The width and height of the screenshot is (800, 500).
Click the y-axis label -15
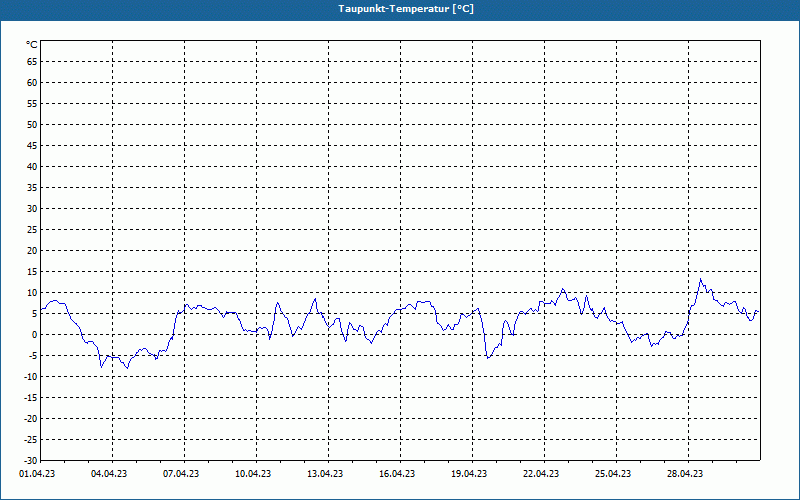pos(31,397)
